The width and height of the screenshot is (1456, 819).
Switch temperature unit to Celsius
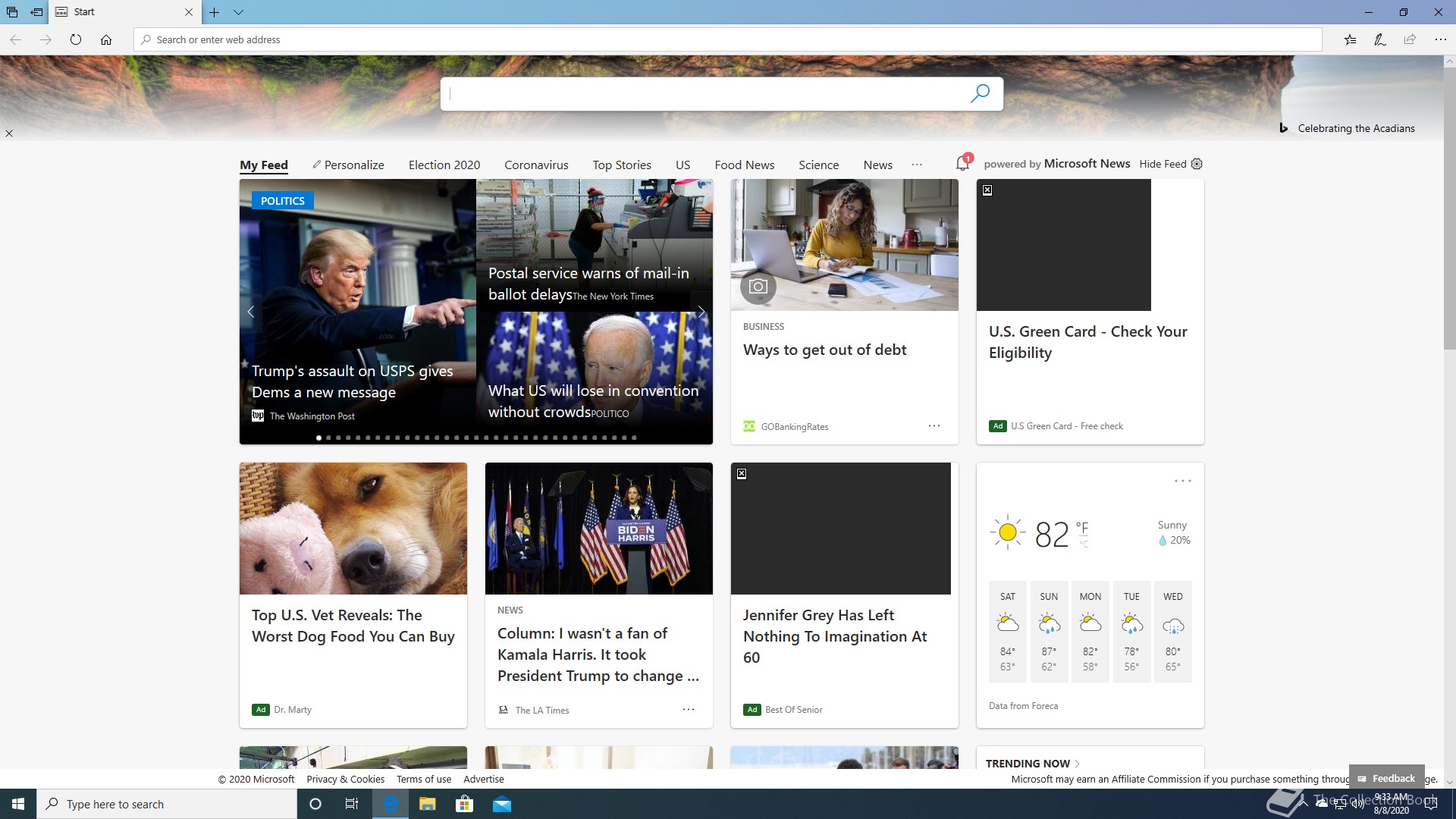point(1084,544)
